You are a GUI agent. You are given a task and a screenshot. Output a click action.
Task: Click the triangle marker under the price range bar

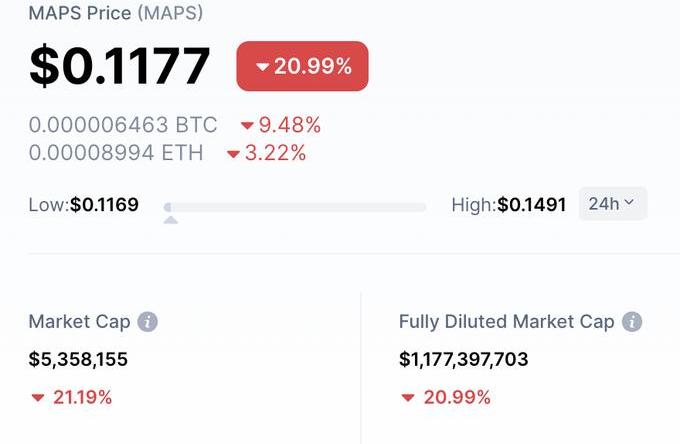point(170,219)
